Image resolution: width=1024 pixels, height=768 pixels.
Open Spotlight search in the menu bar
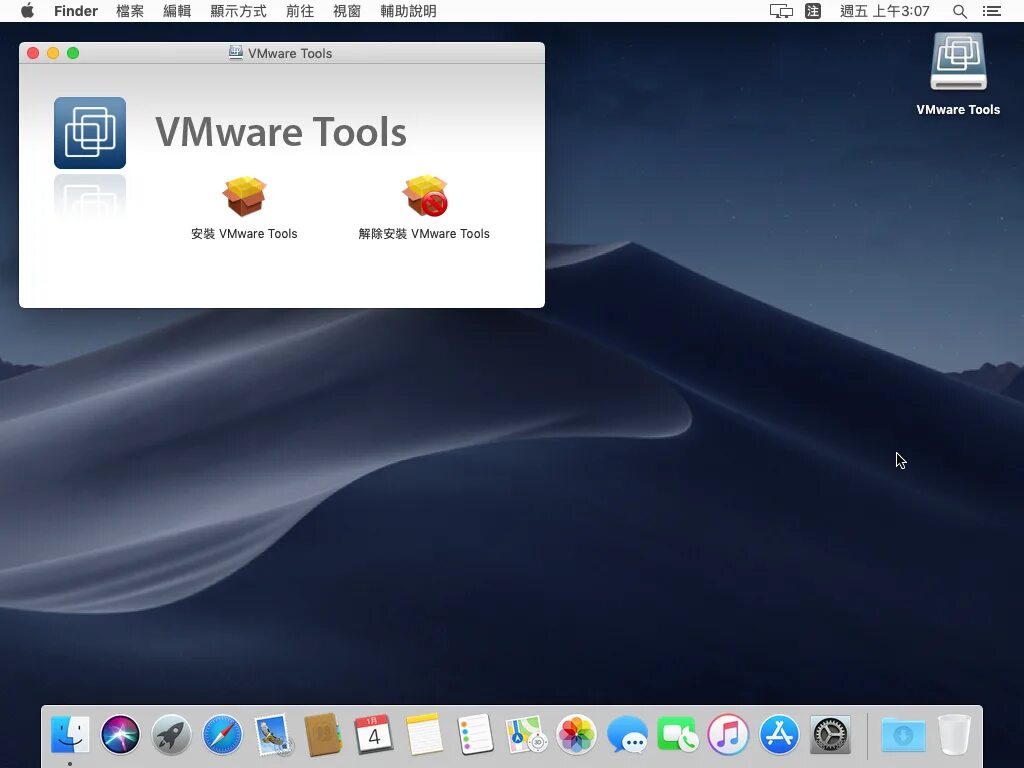(x=959, y=12)
